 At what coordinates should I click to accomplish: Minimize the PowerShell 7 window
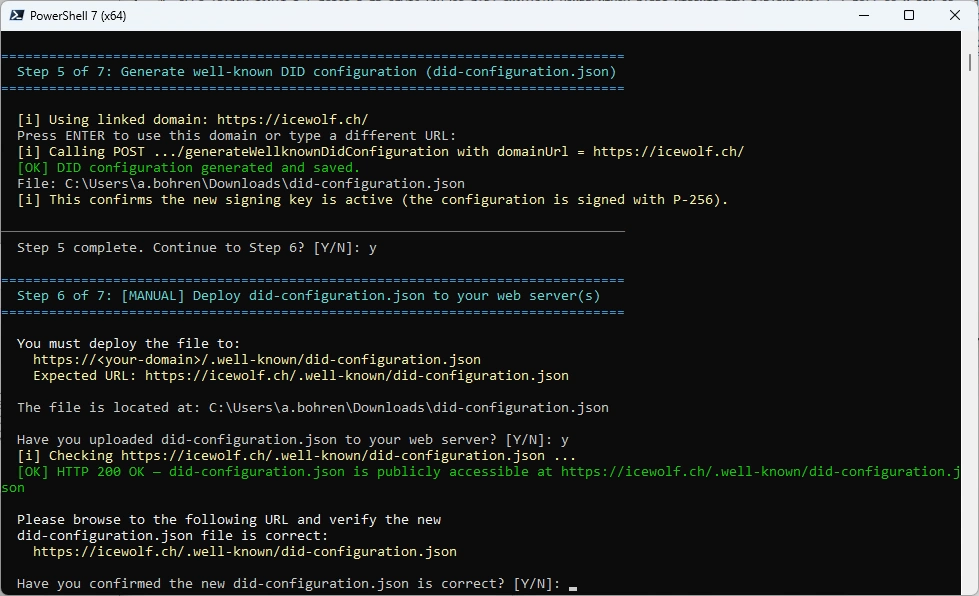coord(864,16)
